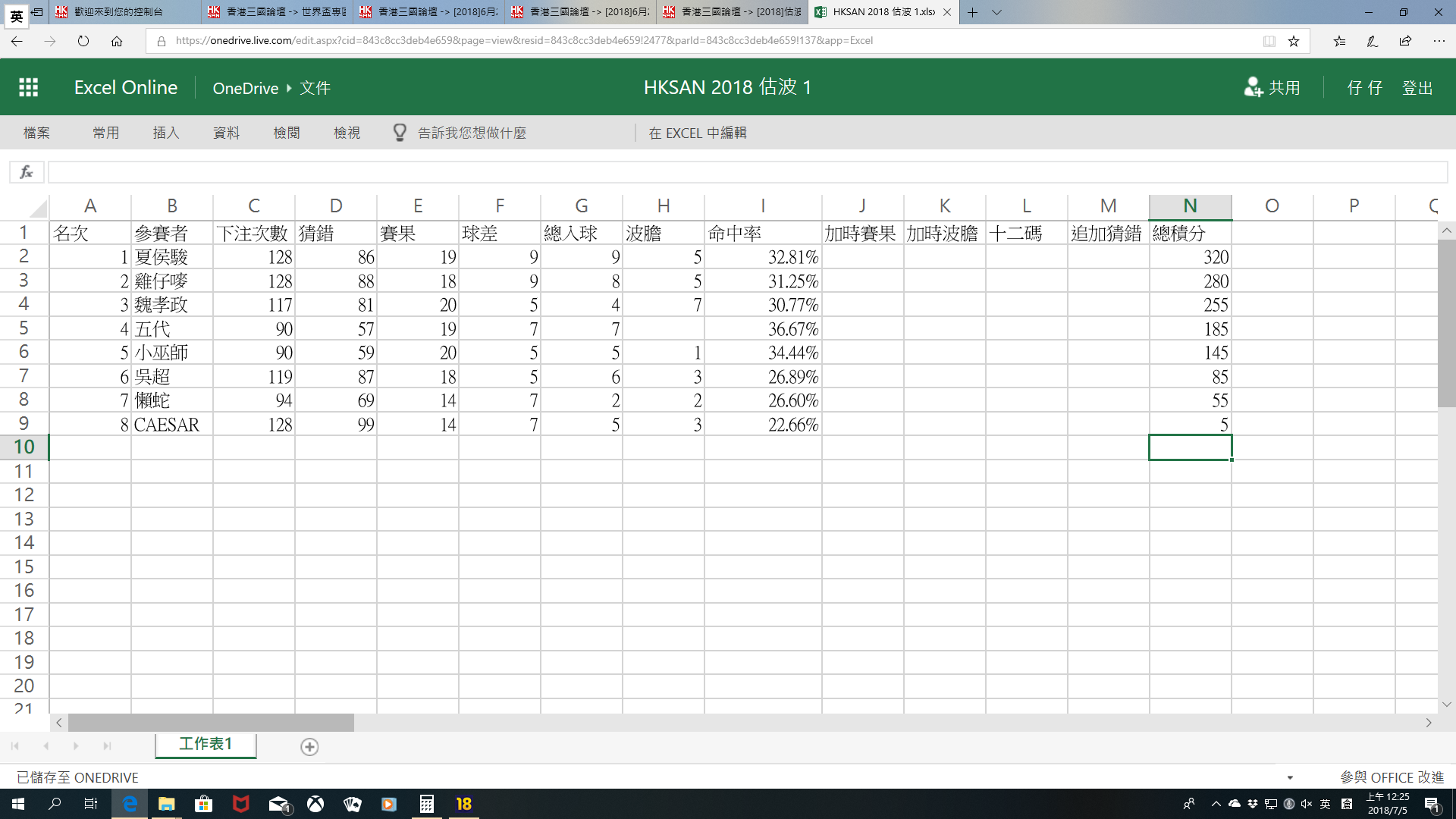Click the OneDrive breadcrumb link
The height and width of the screenshot is (819, 1456).
click(x=245, y=88)
